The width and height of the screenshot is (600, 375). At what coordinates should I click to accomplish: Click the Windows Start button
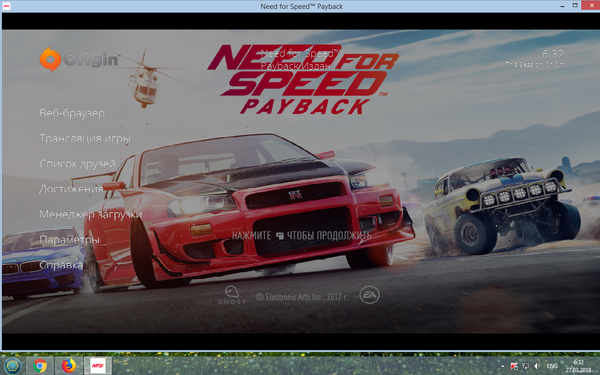pos(13,366)
